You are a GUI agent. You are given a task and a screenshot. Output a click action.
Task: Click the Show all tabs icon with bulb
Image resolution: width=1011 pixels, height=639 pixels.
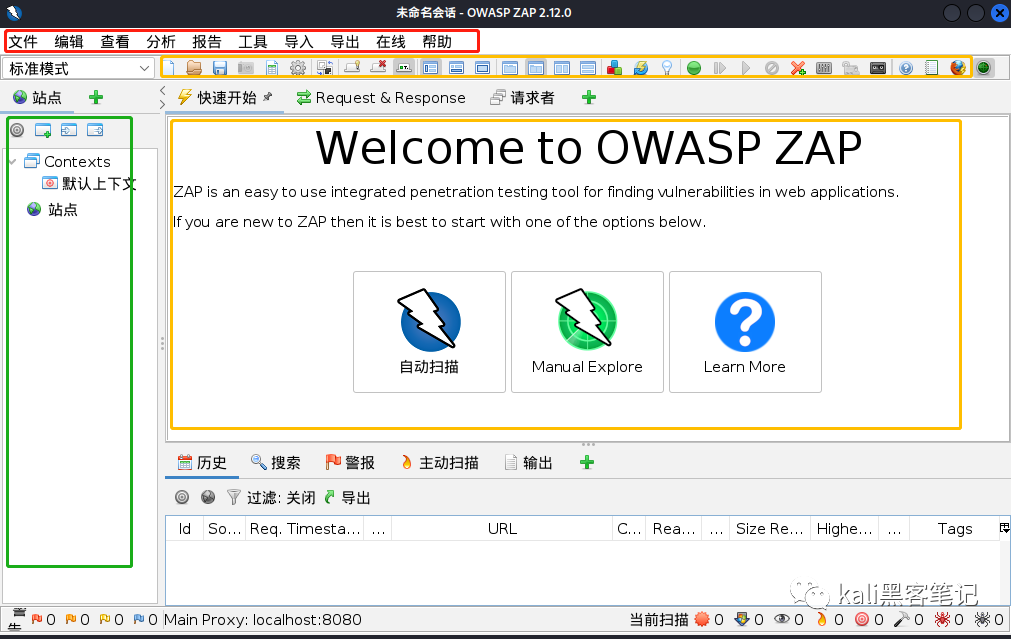point(353,67)
